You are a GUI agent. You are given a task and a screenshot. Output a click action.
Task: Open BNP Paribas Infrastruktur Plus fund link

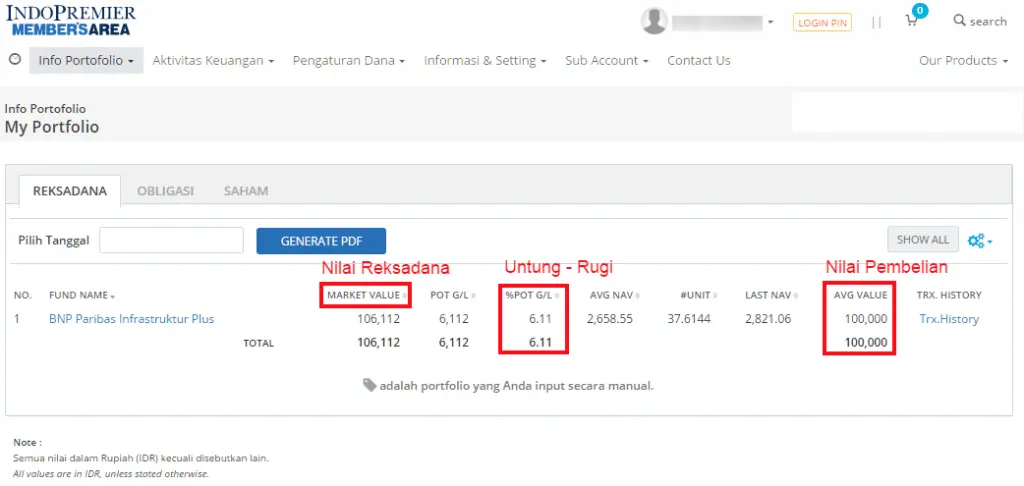click(131, 319)
